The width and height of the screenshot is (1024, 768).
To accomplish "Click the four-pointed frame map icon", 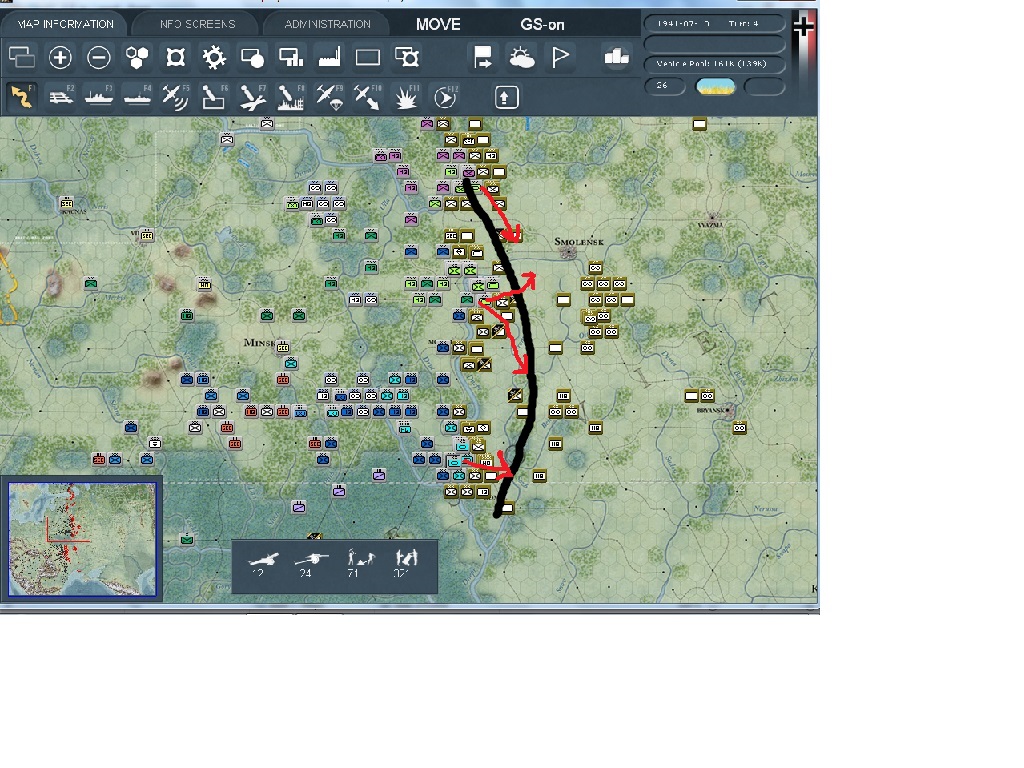I will [x=176, y=57].
